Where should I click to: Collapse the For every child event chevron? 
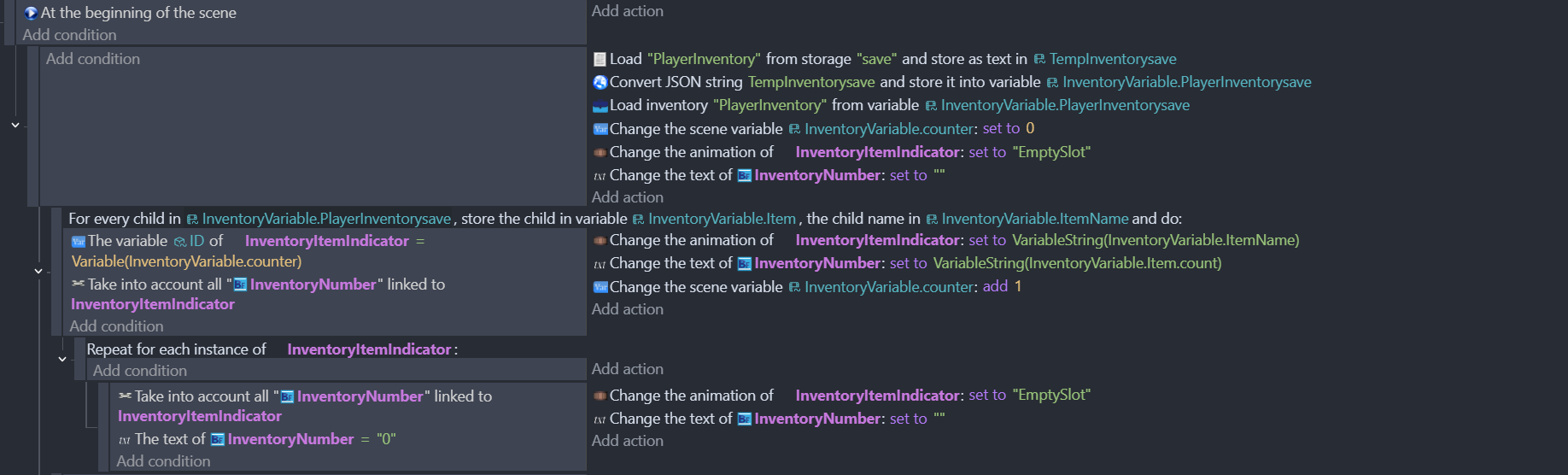[38, 271]
